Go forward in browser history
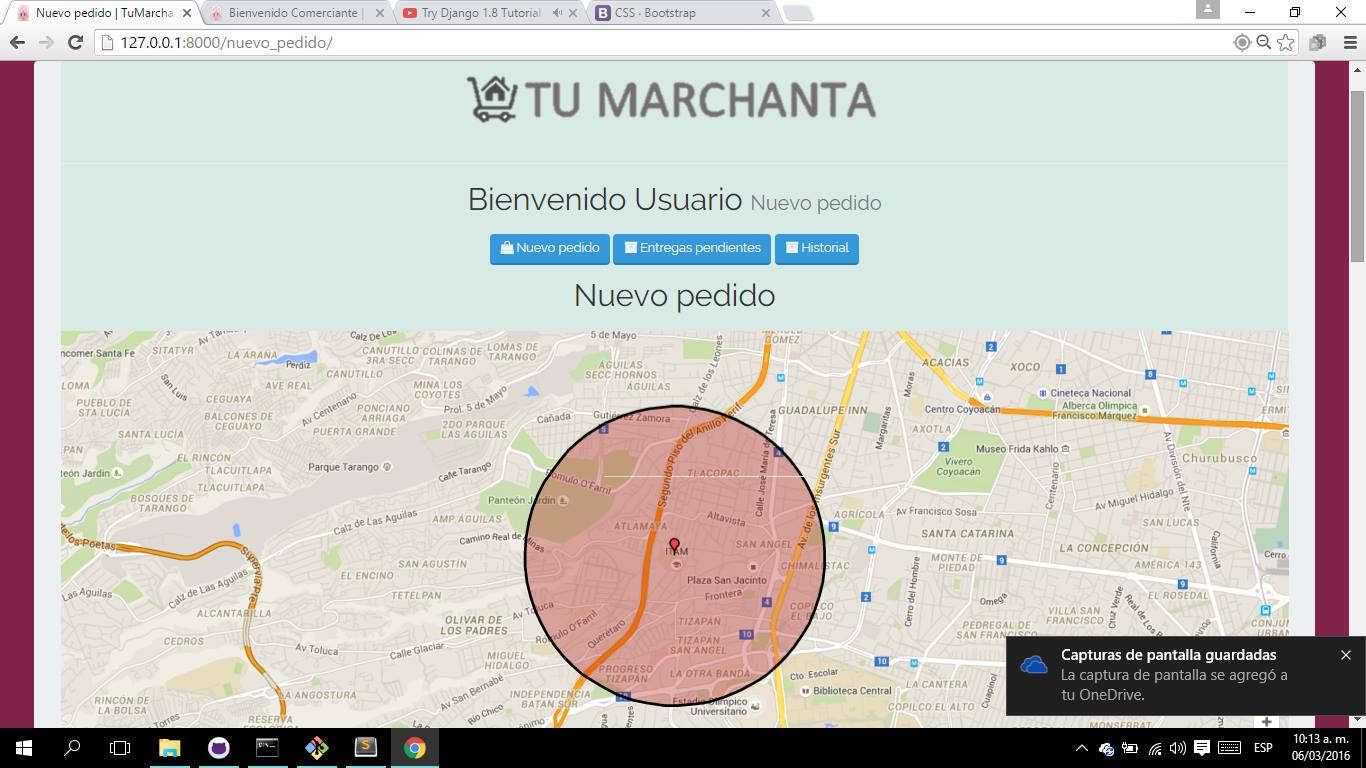Viewport: 1366px width, 768px height. [x=46, y=42]
